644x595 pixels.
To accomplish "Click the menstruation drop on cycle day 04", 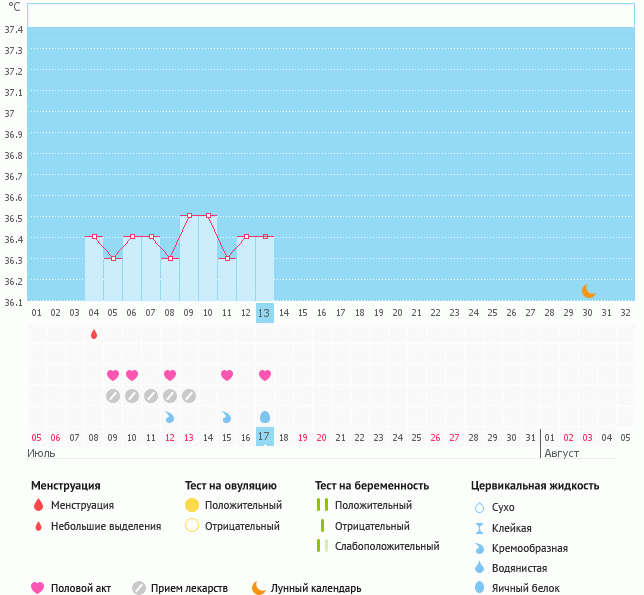I will [94, 334].
